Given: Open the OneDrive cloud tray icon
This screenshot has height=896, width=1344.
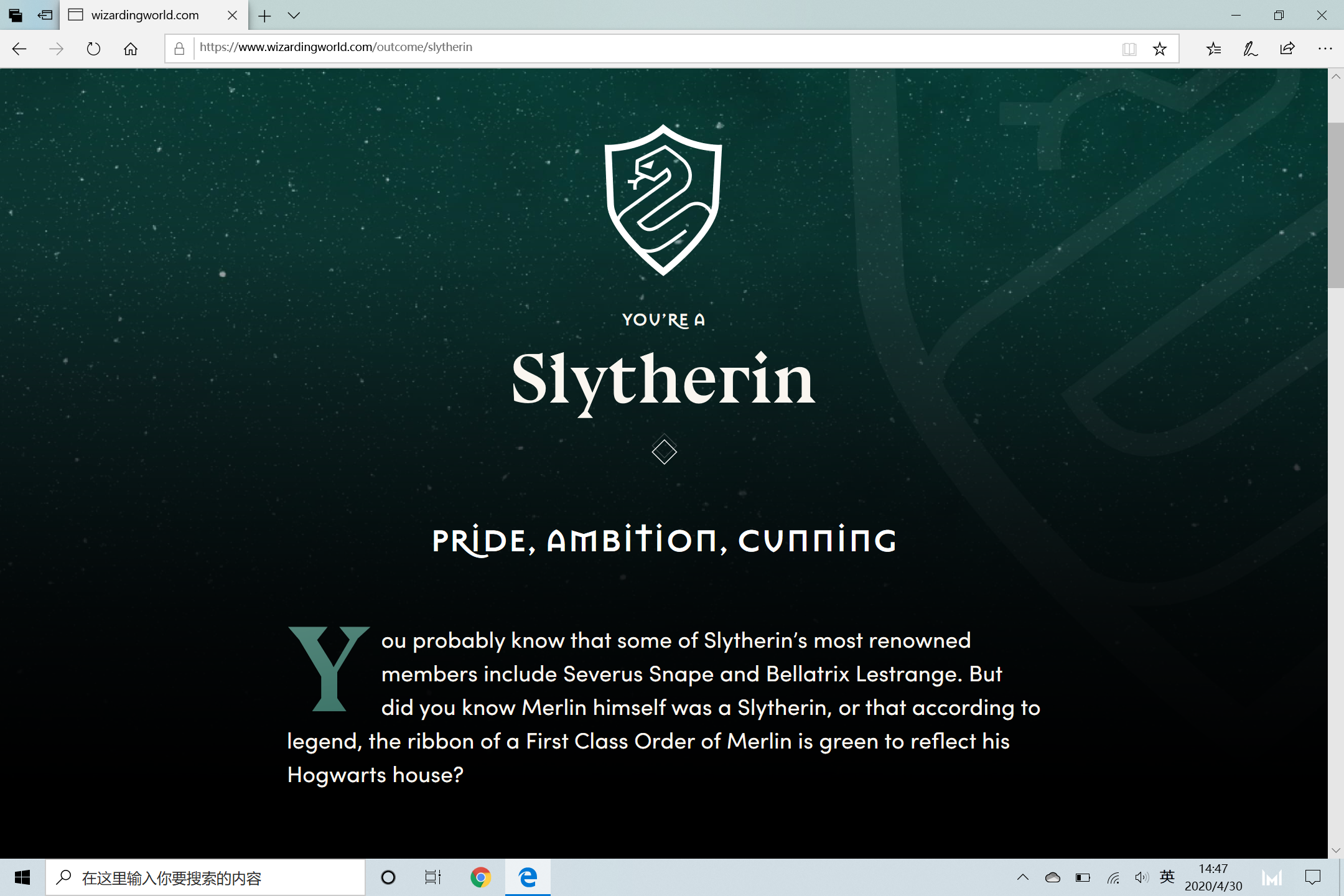Looking at the screenshot, I should click(x=1053, y=878).
